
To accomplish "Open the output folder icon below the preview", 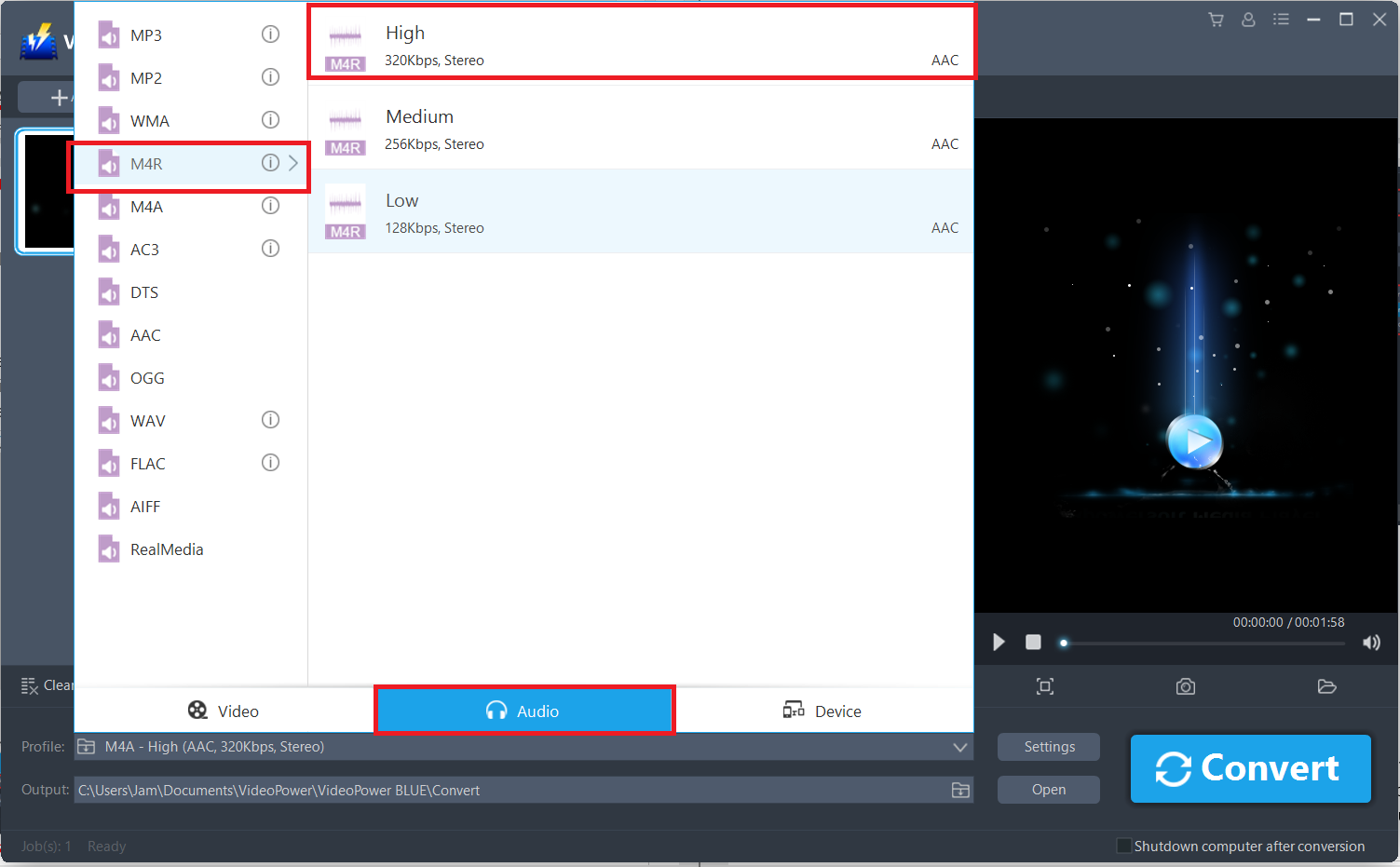I will point(1326,686).
